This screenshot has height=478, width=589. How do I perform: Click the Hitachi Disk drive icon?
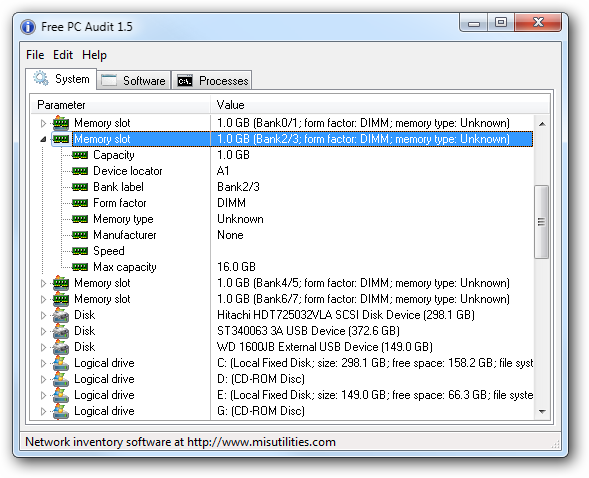pos(60,315)
